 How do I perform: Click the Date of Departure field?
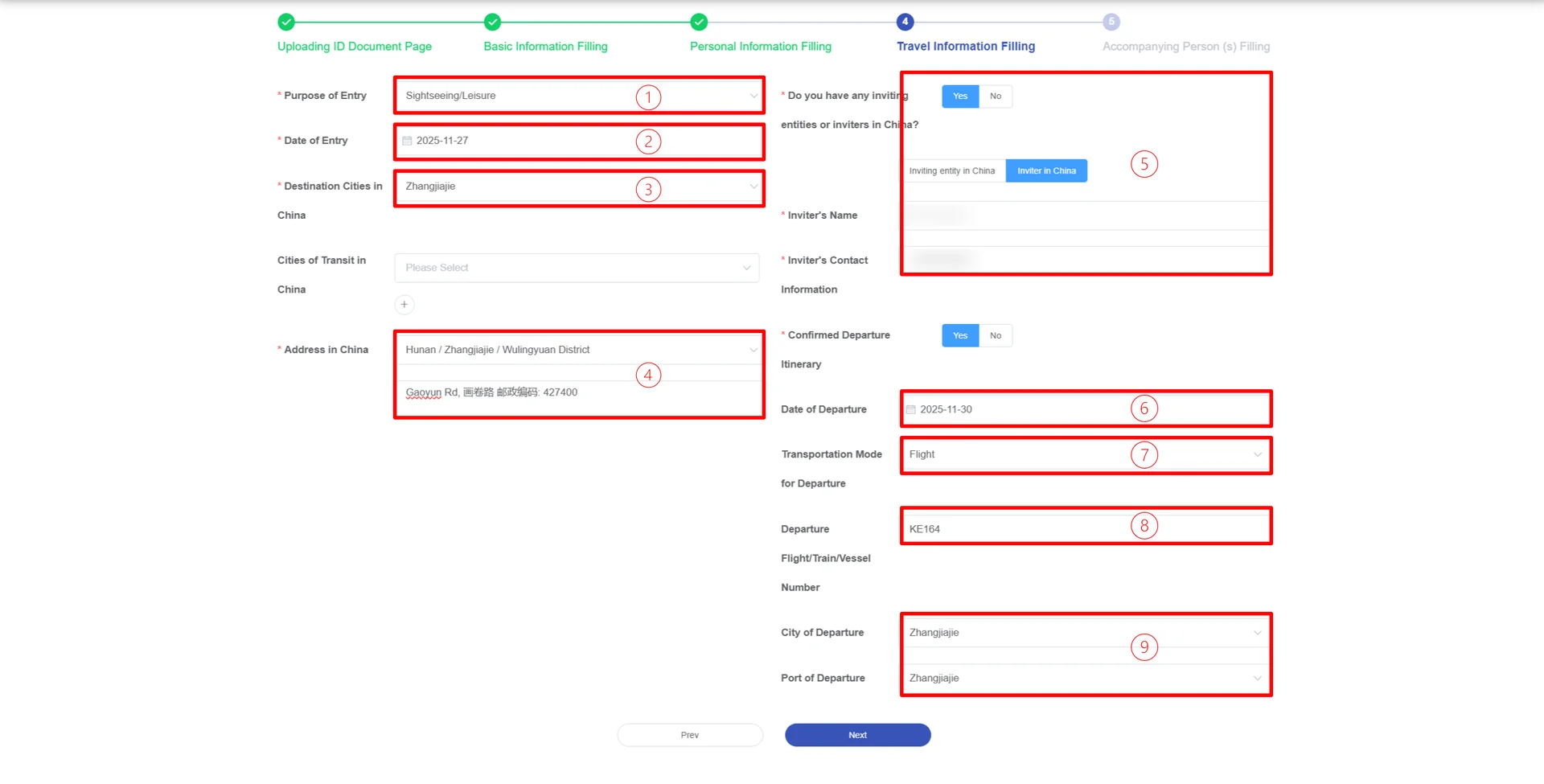(1086, 410)
